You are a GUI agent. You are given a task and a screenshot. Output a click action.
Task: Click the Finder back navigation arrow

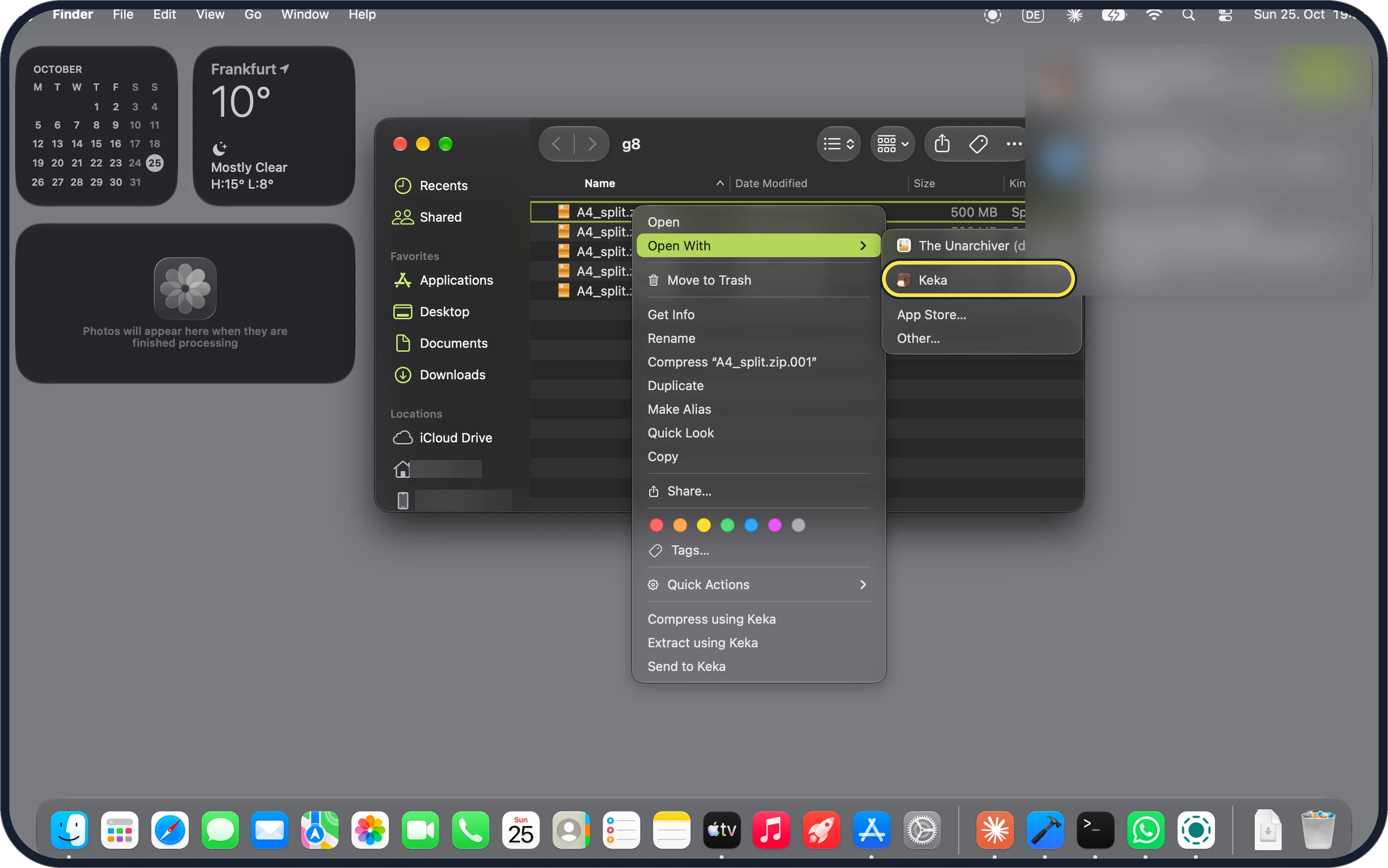coord(556,143)
